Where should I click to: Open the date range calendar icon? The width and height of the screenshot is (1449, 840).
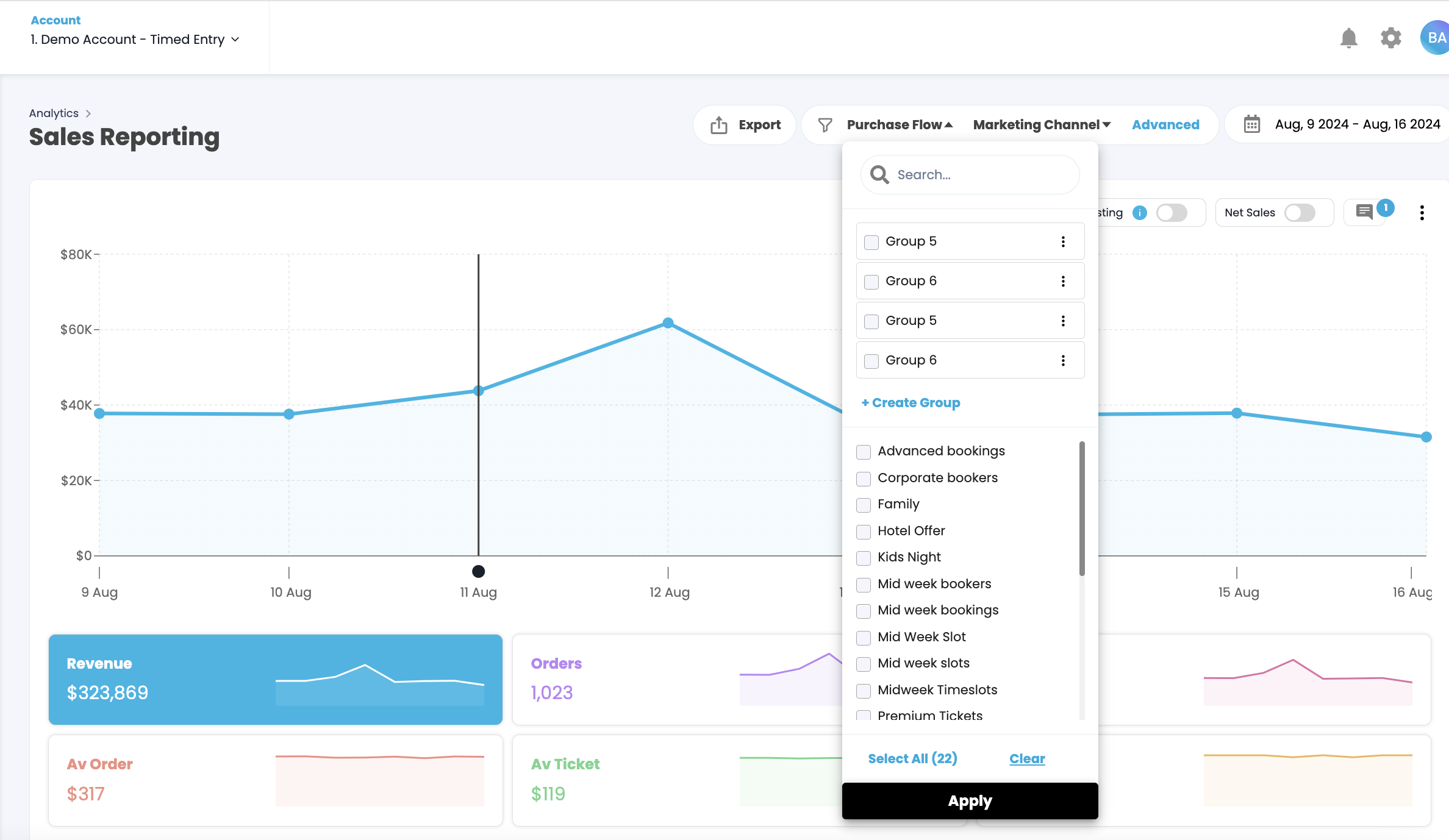coord(1251,124)
